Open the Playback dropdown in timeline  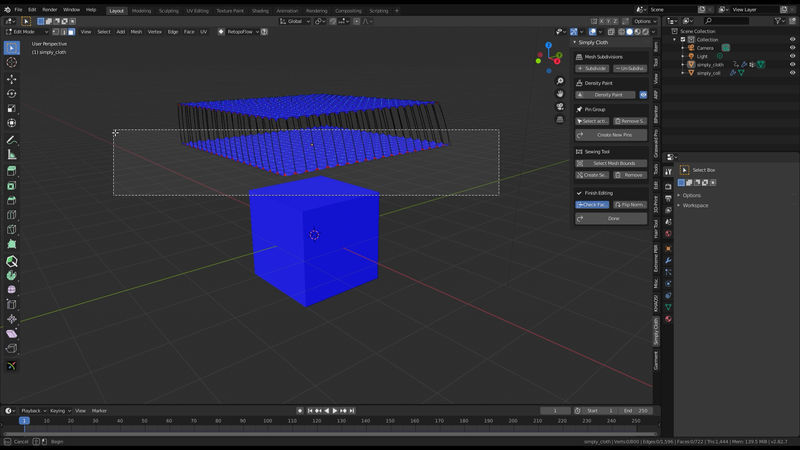pyautogui.click(x=33, y=411)
